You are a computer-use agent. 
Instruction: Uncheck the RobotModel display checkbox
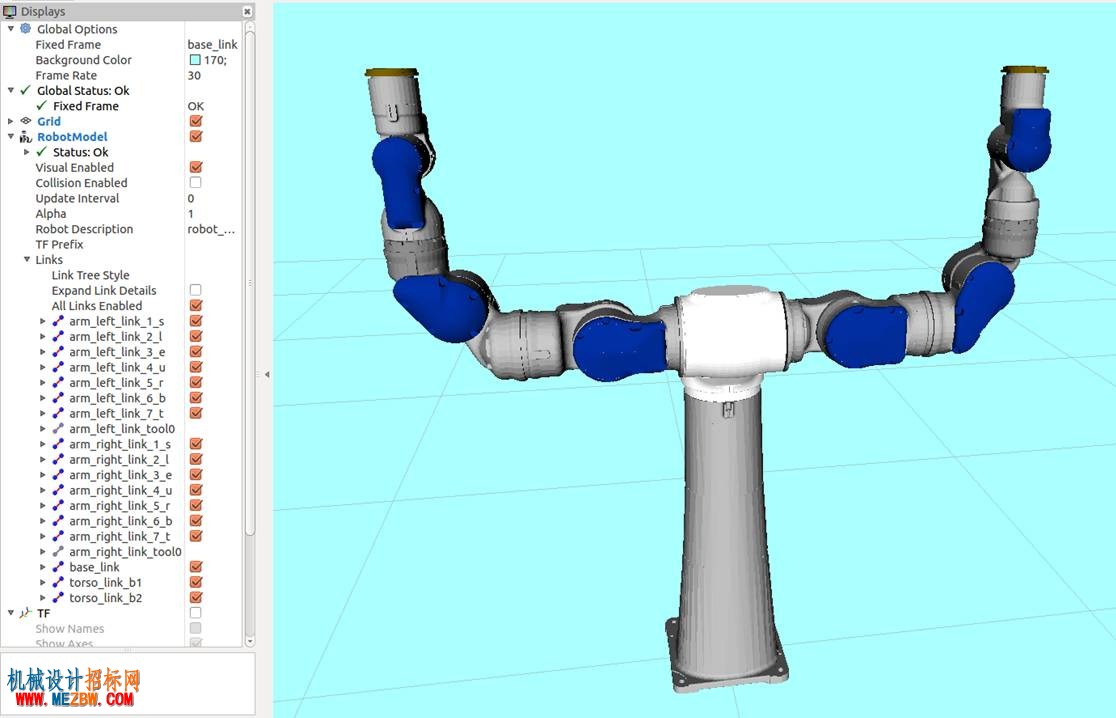pos(196,137)
